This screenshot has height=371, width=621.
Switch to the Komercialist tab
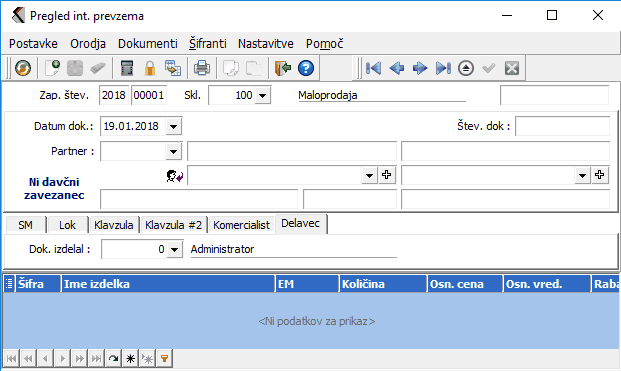241,225
